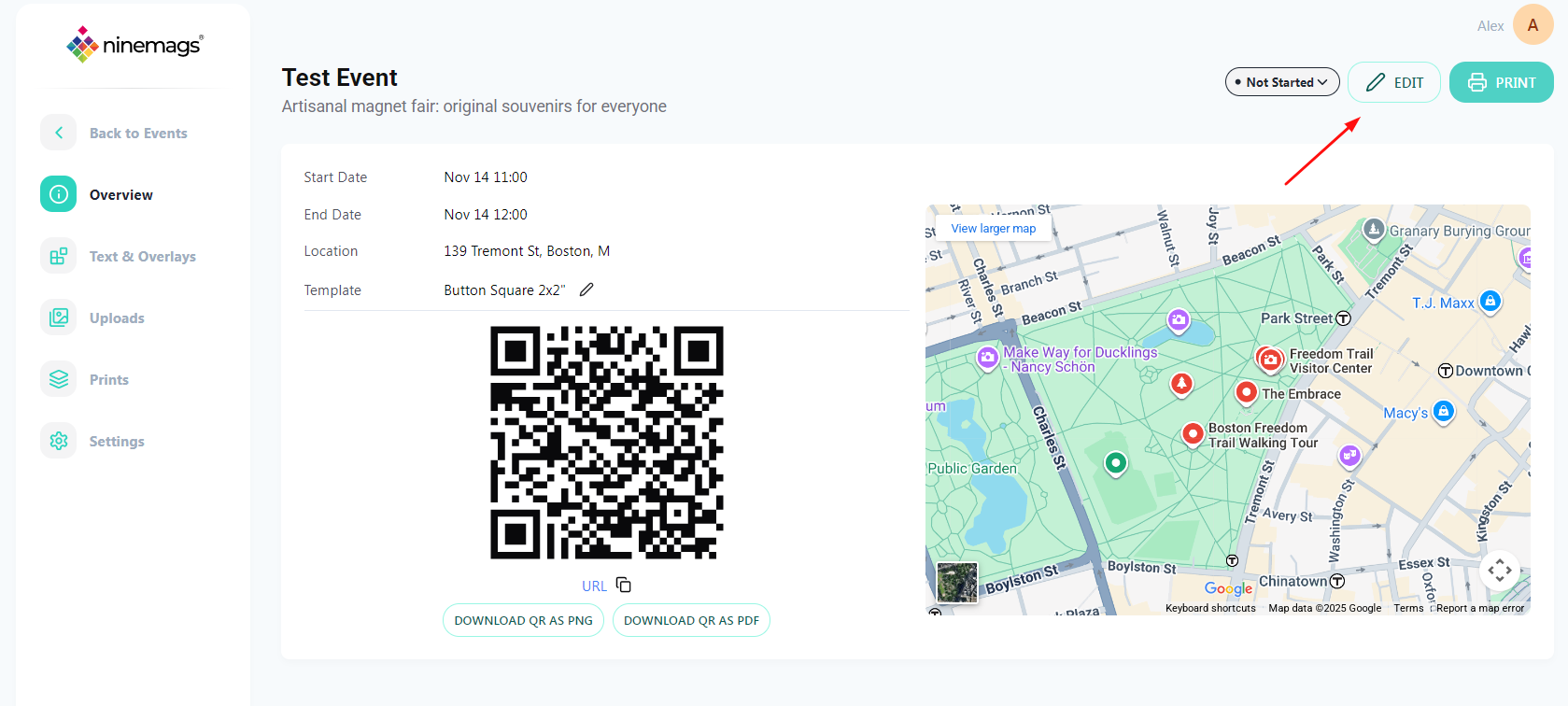Click the Downtown transit station icon
This screenshot has width=1568, height=706.
(x=1446, y=371)
